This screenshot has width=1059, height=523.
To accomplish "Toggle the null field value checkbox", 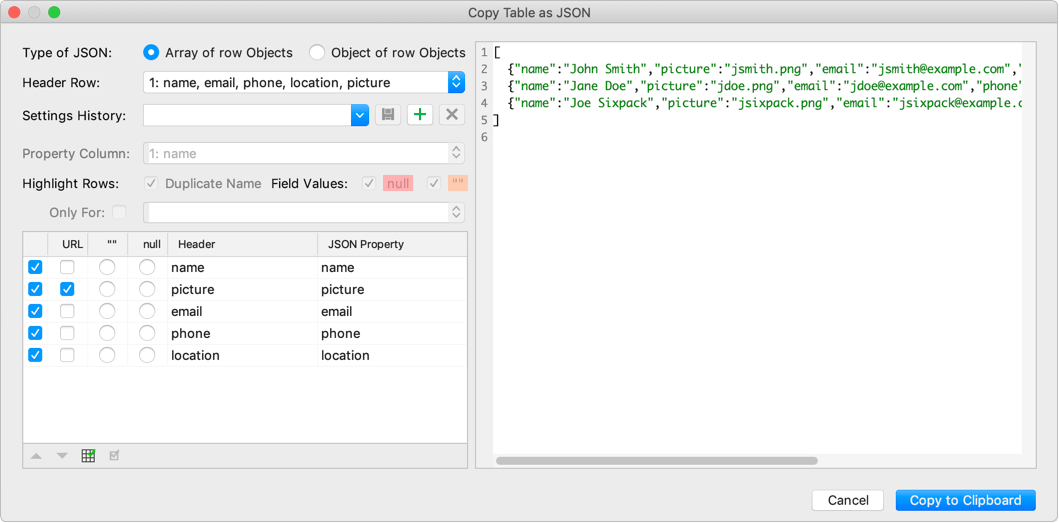I will click(369, 183).
